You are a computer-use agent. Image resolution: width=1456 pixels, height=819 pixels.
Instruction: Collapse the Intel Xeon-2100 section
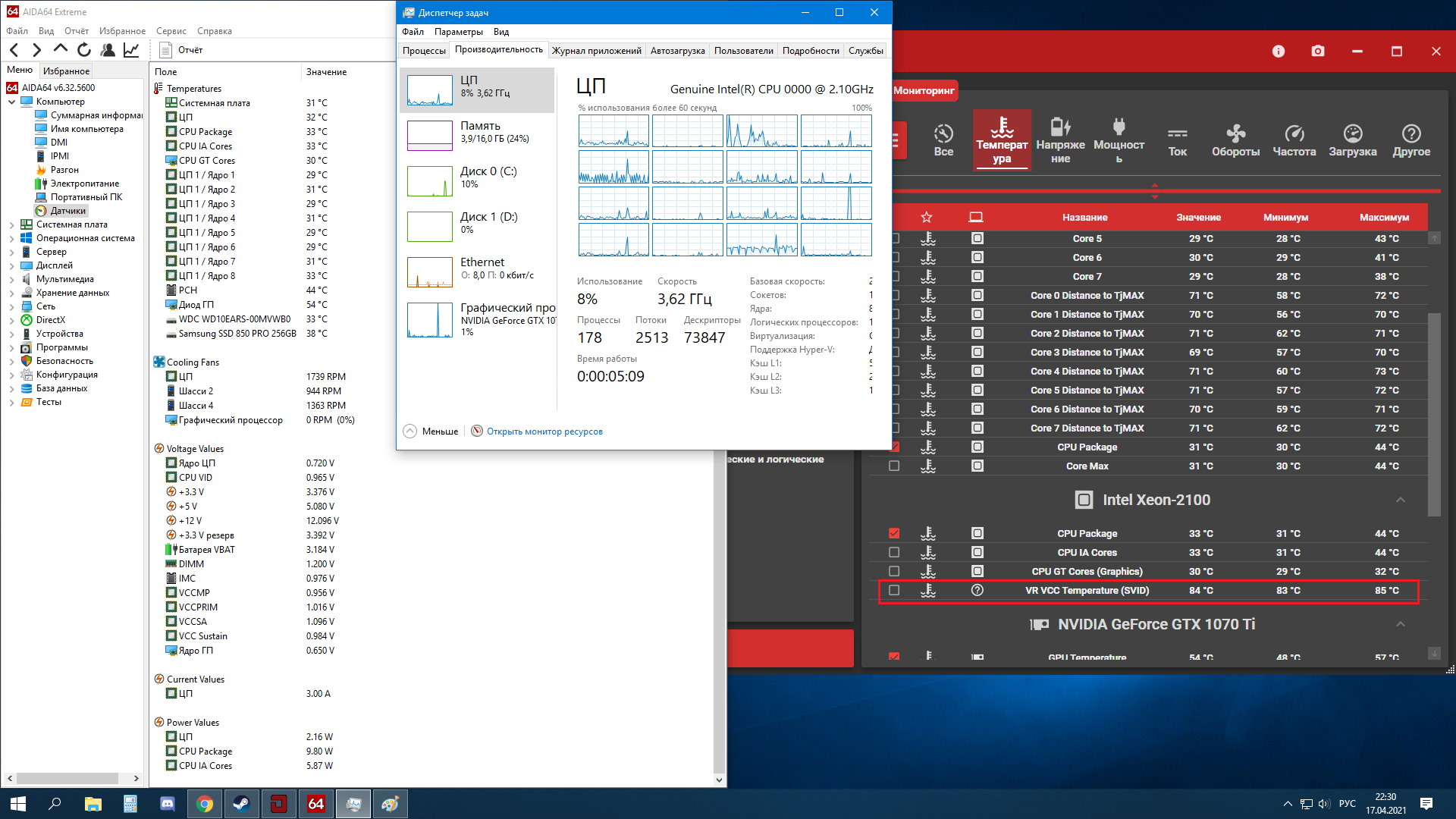coord(1400,500)
